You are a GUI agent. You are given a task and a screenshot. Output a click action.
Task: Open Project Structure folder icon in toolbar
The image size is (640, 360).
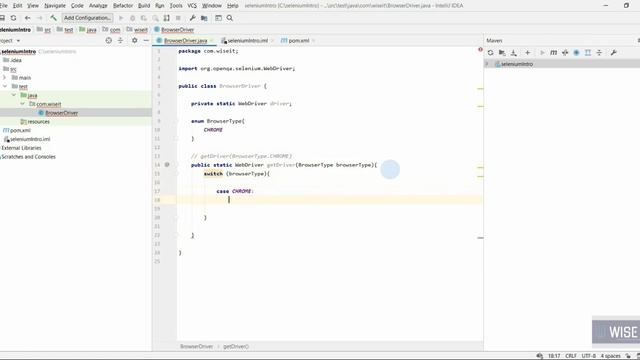tap(204, 18)
